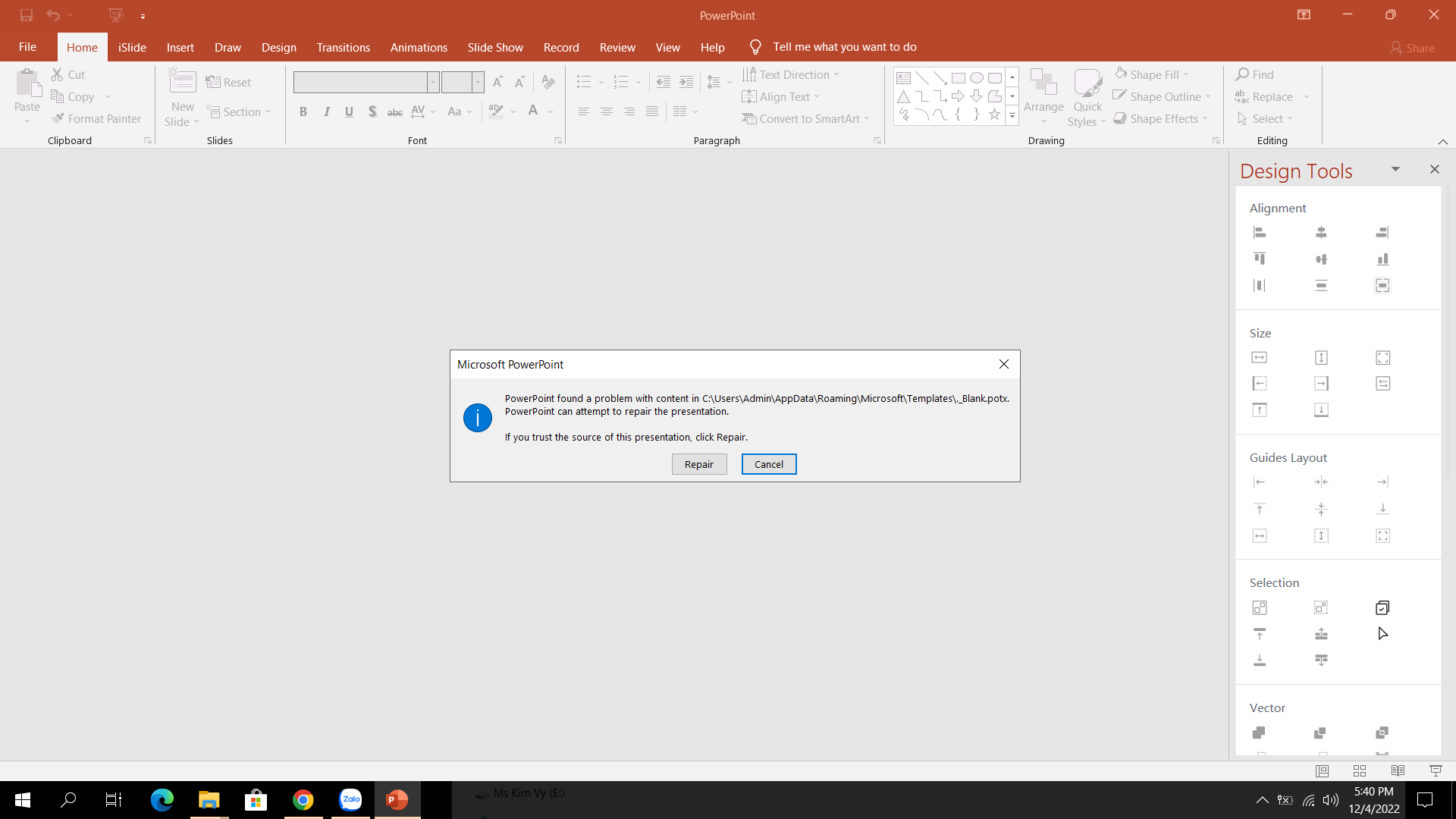The image size is (1456, 819).
Task: Open Shape Outline dropdown
Action: point(1208,96)
